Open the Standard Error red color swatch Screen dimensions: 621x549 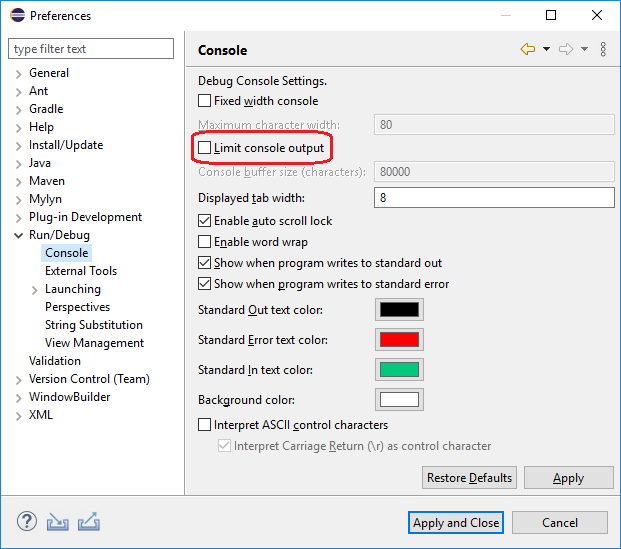pos(399,339)
